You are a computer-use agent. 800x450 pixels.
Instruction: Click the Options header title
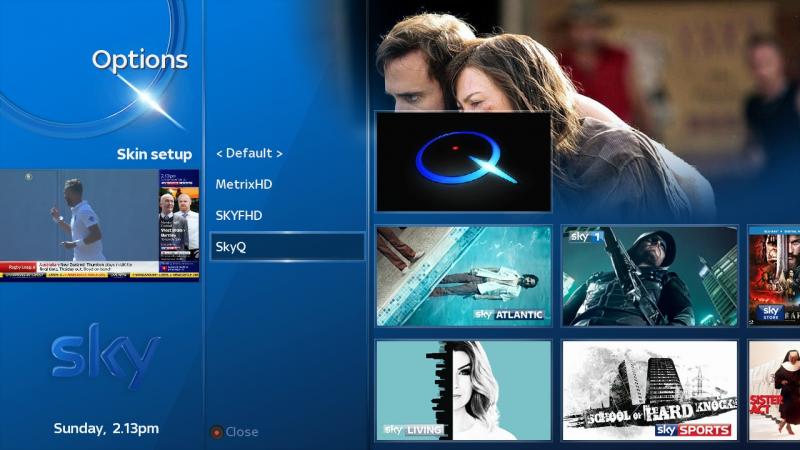(140, 60)
